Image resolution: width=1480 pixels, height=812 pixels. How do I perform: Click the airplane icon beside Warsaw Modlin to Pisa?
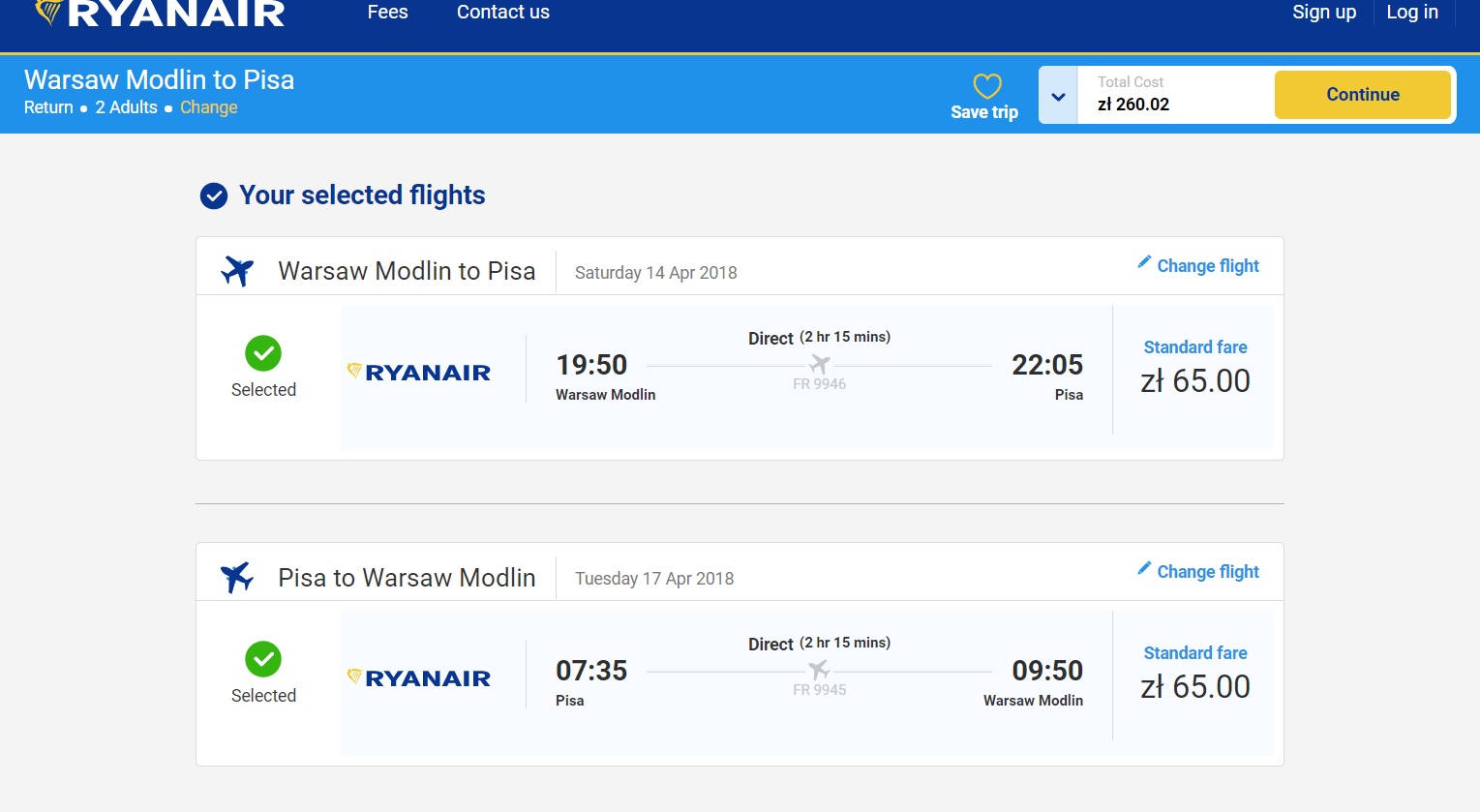coord(237,271)
